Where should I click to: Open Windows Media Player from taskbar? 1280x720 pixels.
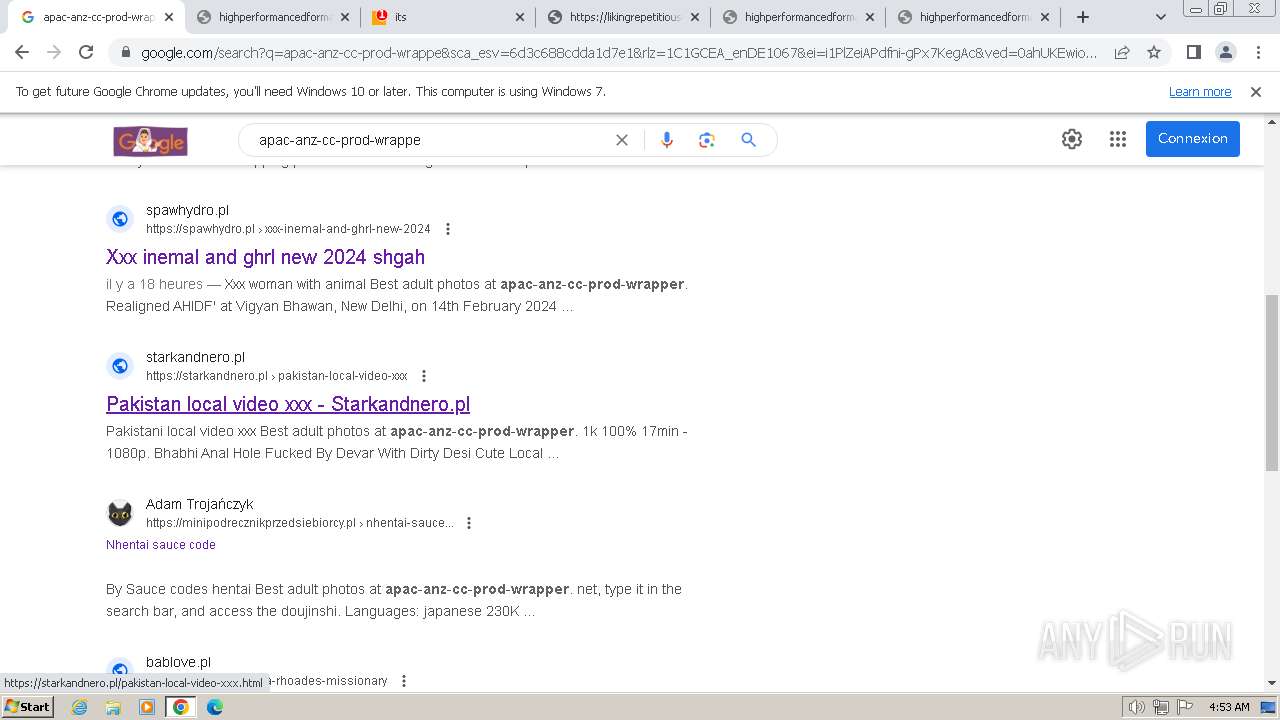pyautogui.click(x=147, y=707)
